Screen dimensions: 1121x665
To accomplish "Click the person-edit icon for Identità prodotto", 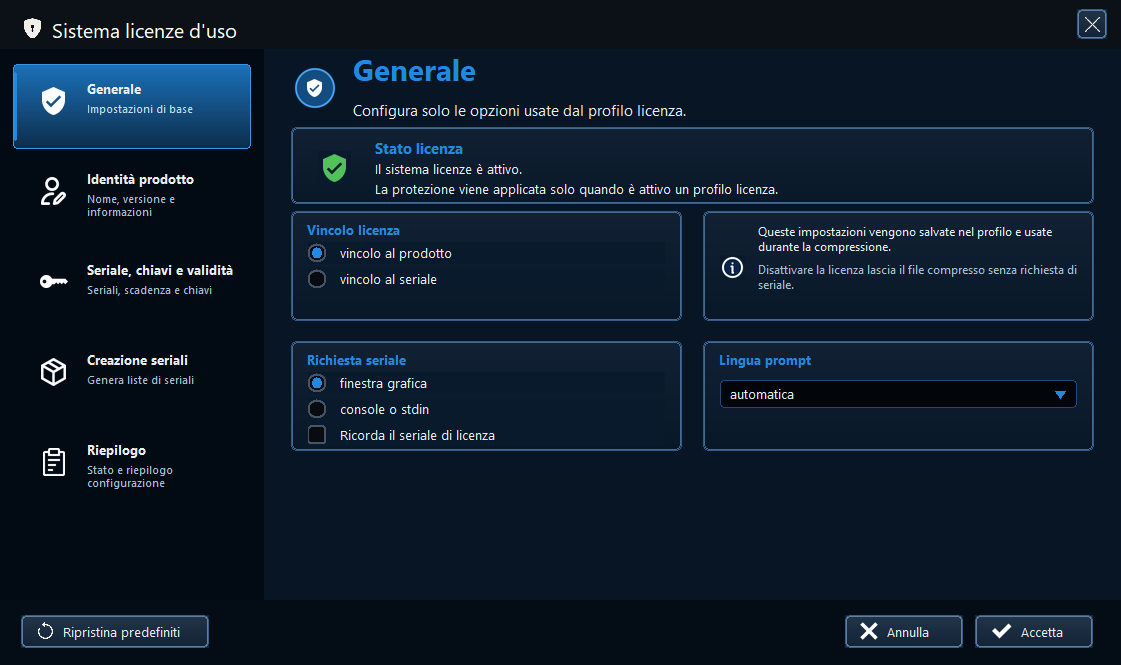I will click(53, 192).
